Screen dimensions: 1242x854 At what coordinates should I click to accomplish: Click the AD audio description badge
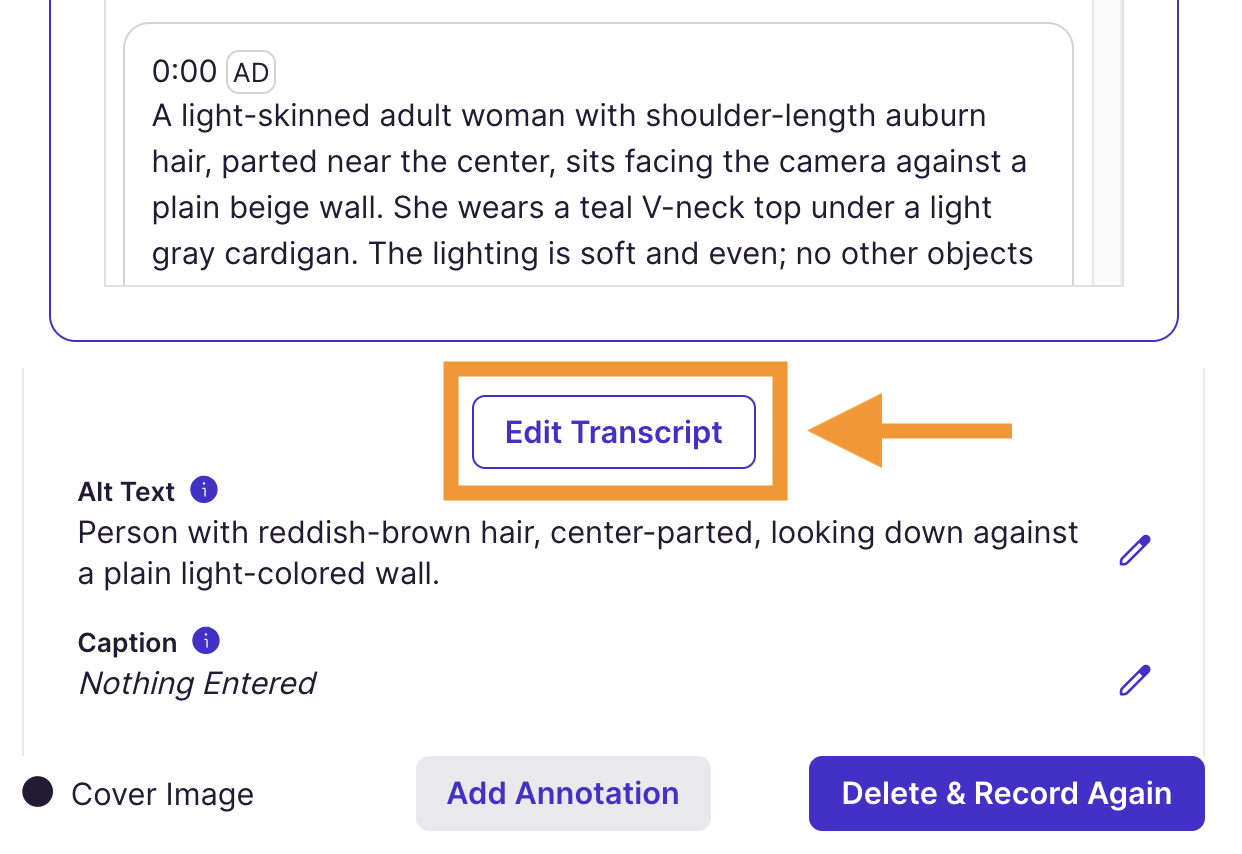point(250,71)
